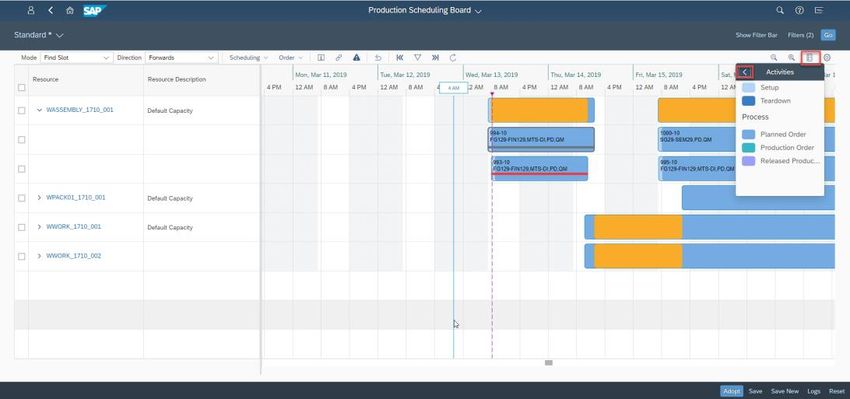
Task: Select the 994-10 planned order bar
Action: point(541,139)
